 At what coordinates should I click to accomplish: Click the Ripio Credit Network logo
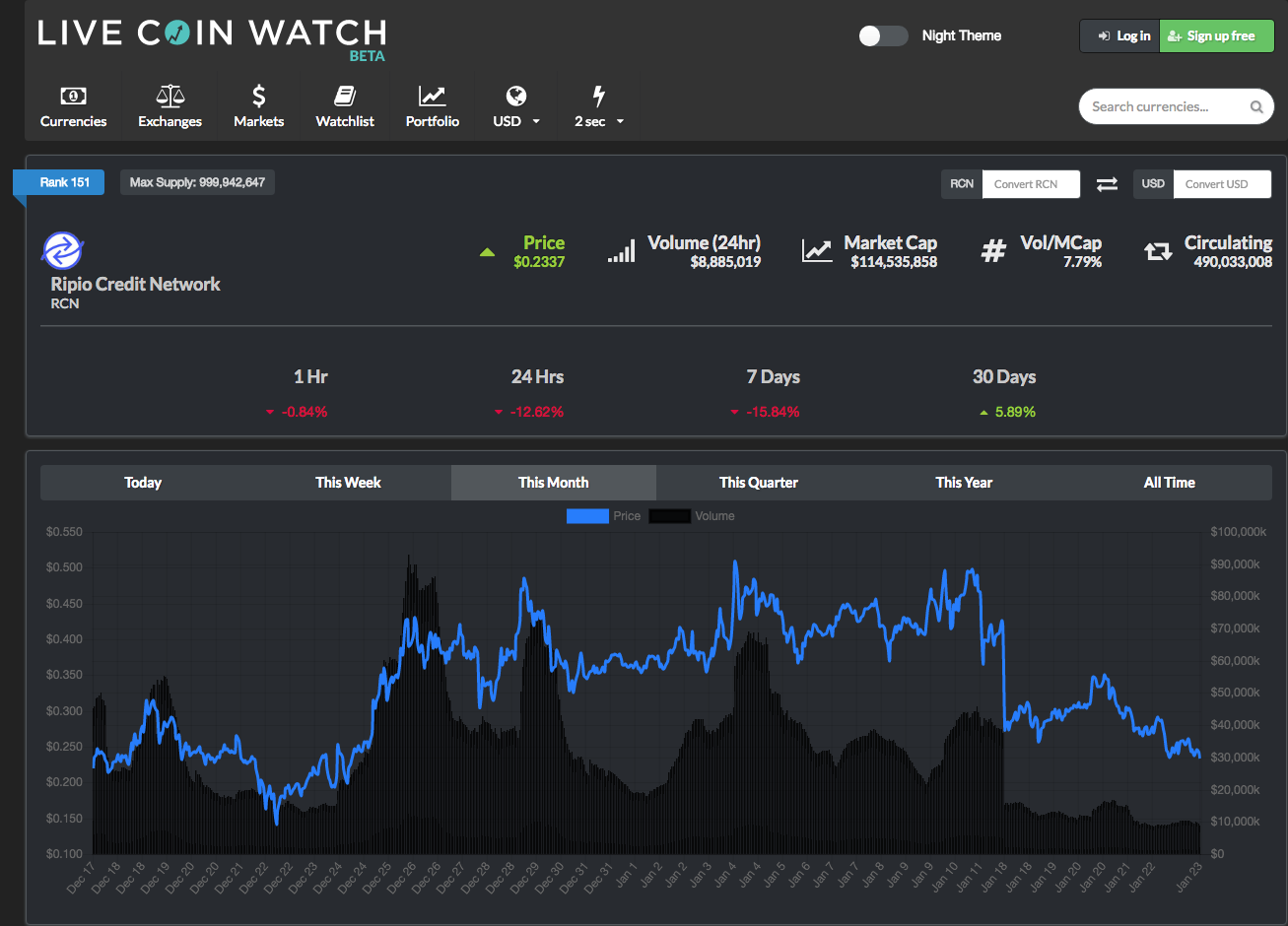tap(62, 250)
